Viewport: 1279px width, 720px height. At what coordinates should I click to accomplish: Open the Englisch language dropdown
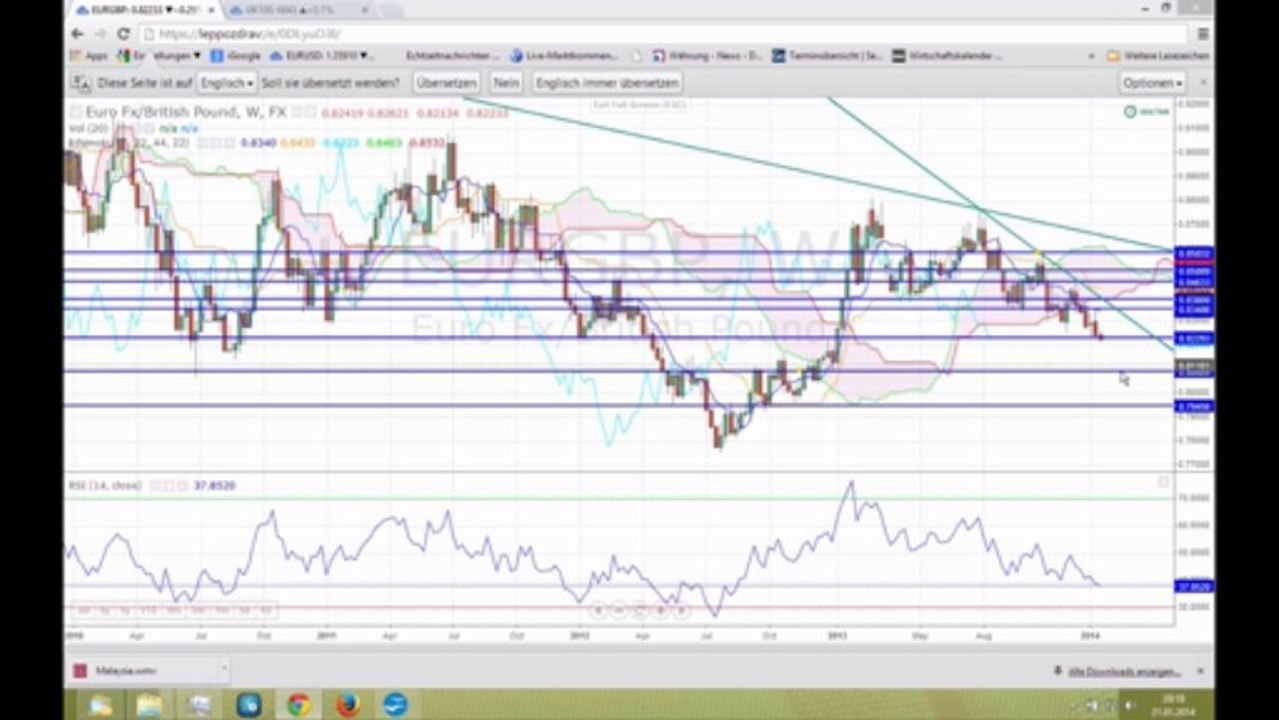coord(227,83)
